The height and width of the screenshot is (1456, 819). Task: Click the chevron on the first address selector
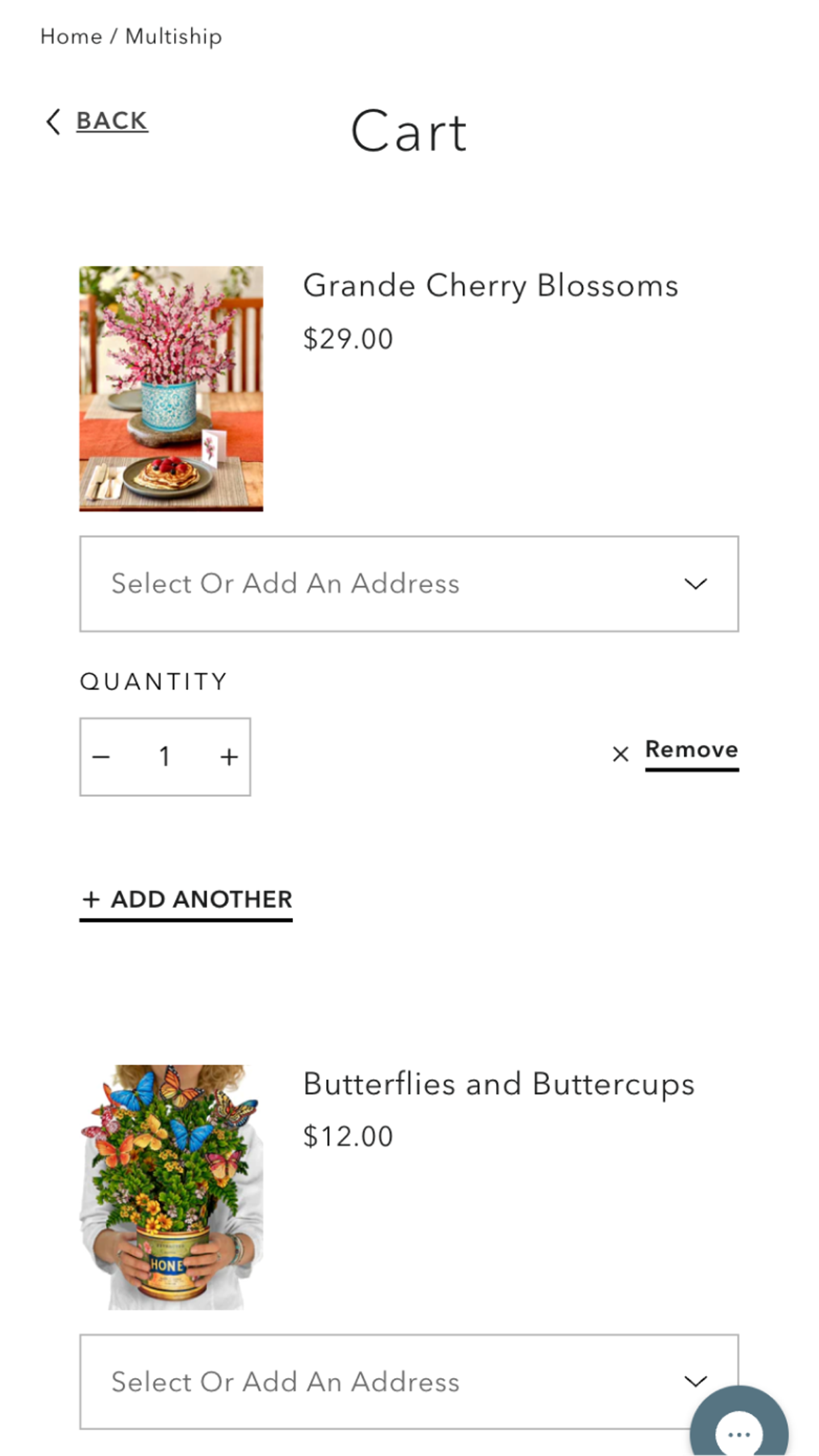pos(697,584)
